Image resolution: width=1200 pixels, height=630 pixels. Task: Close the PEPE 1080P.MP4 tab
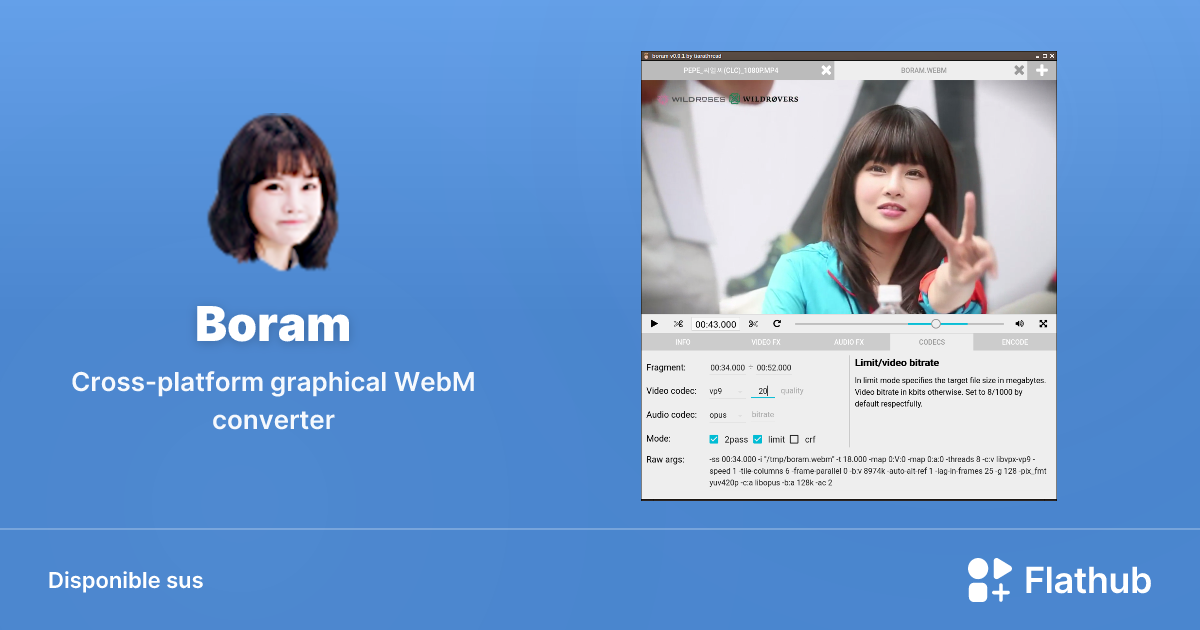pyautogui.click(x=826, y=71)
